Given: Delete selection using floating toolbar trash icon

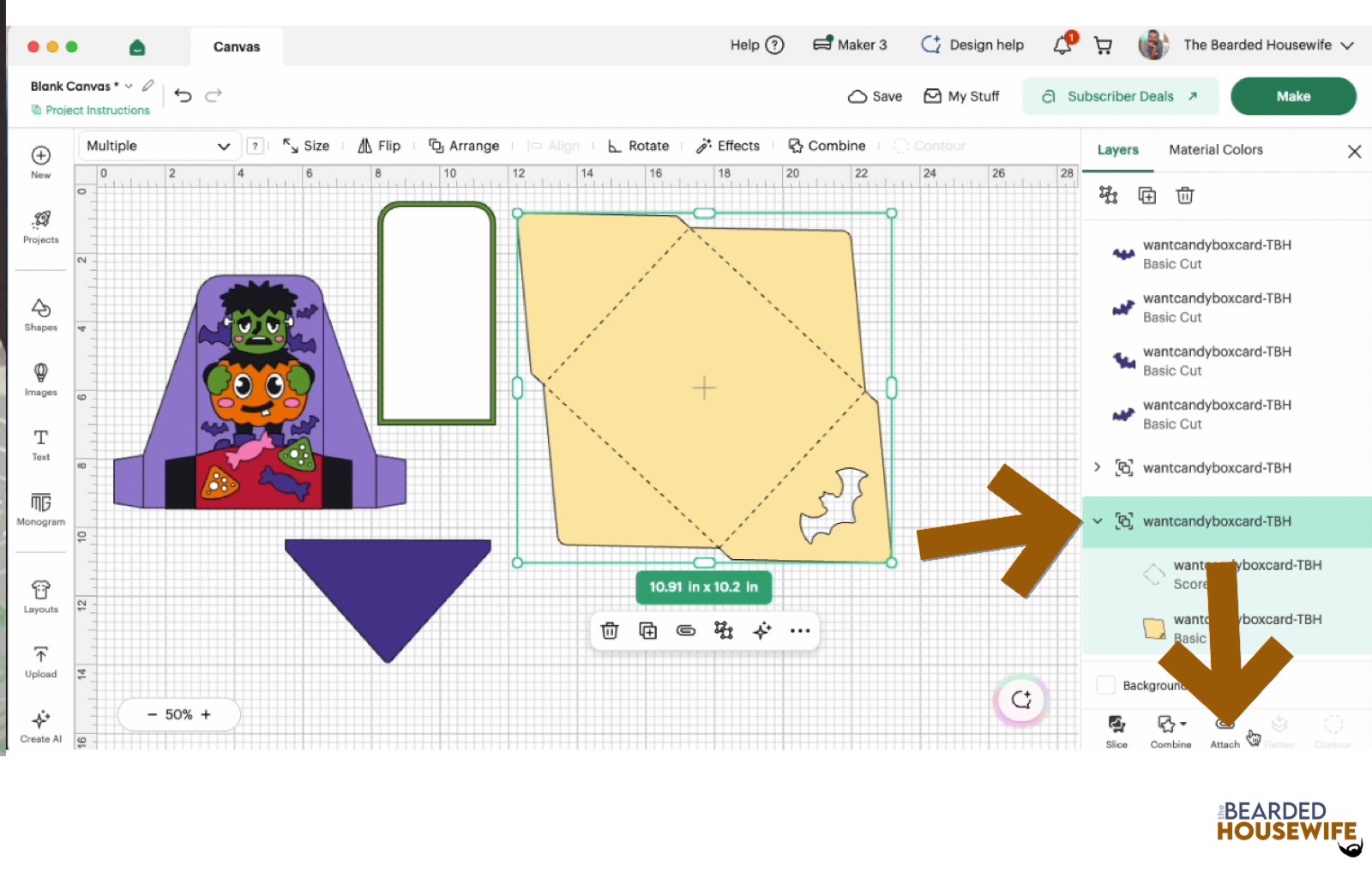Looking at the screenshot, I should (610, 631).
